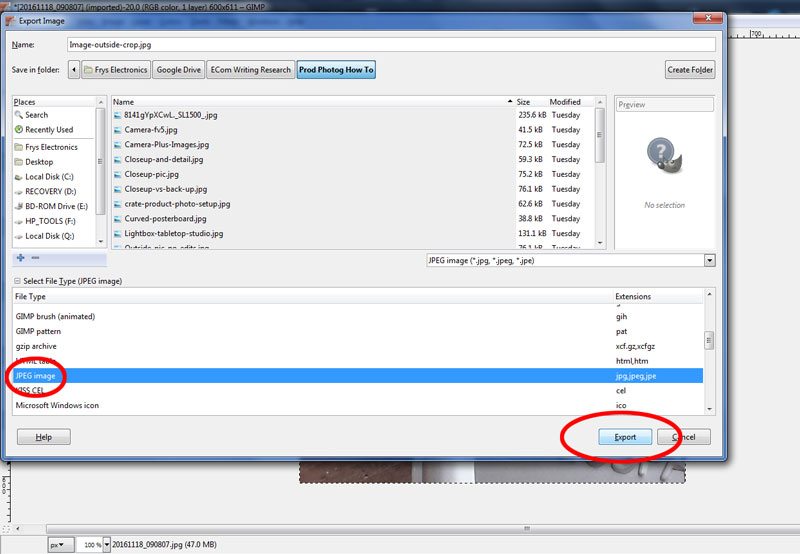Click file type list scrollbar thumb
Viewport: 800px width, 554px height.
point(709,340)
